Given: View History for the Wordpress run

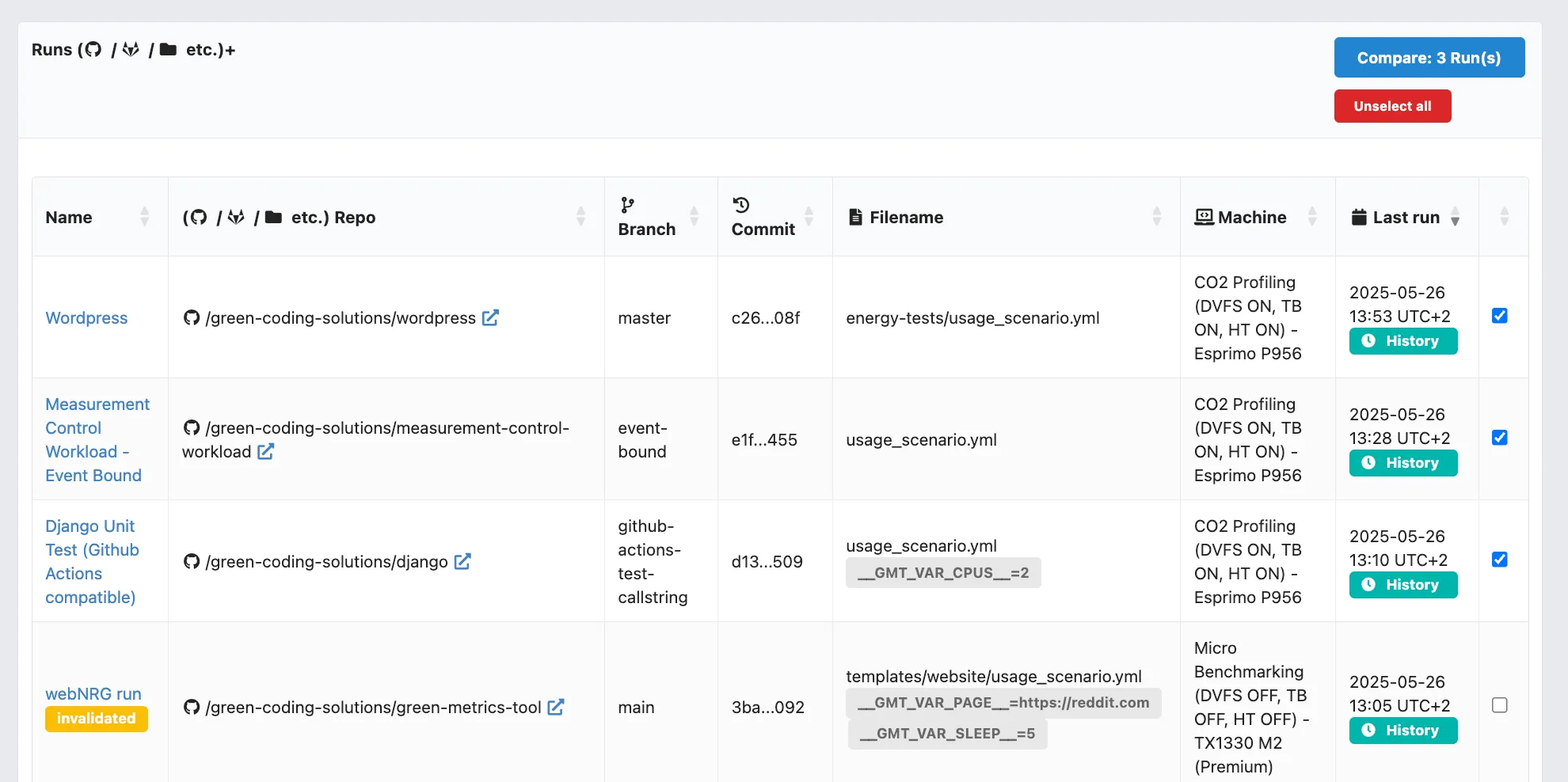Looking at the screenshot, I should click(x=1403, y=341).
